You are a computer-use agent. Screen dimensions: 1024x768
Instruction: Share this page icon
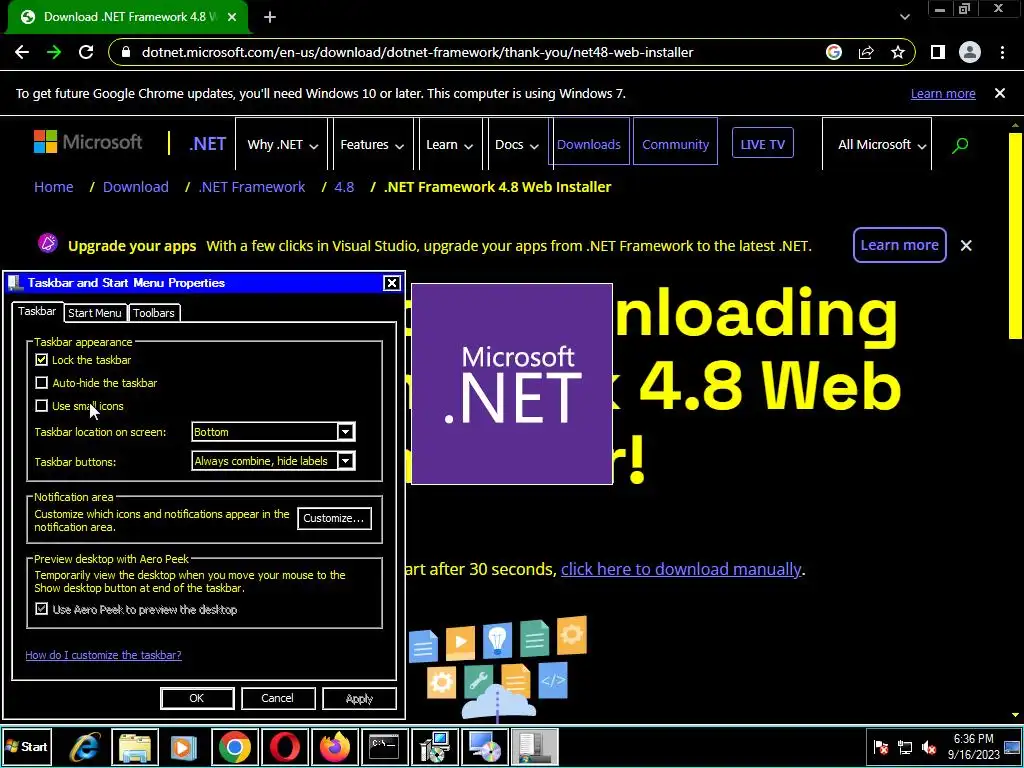tap(866, 52)
